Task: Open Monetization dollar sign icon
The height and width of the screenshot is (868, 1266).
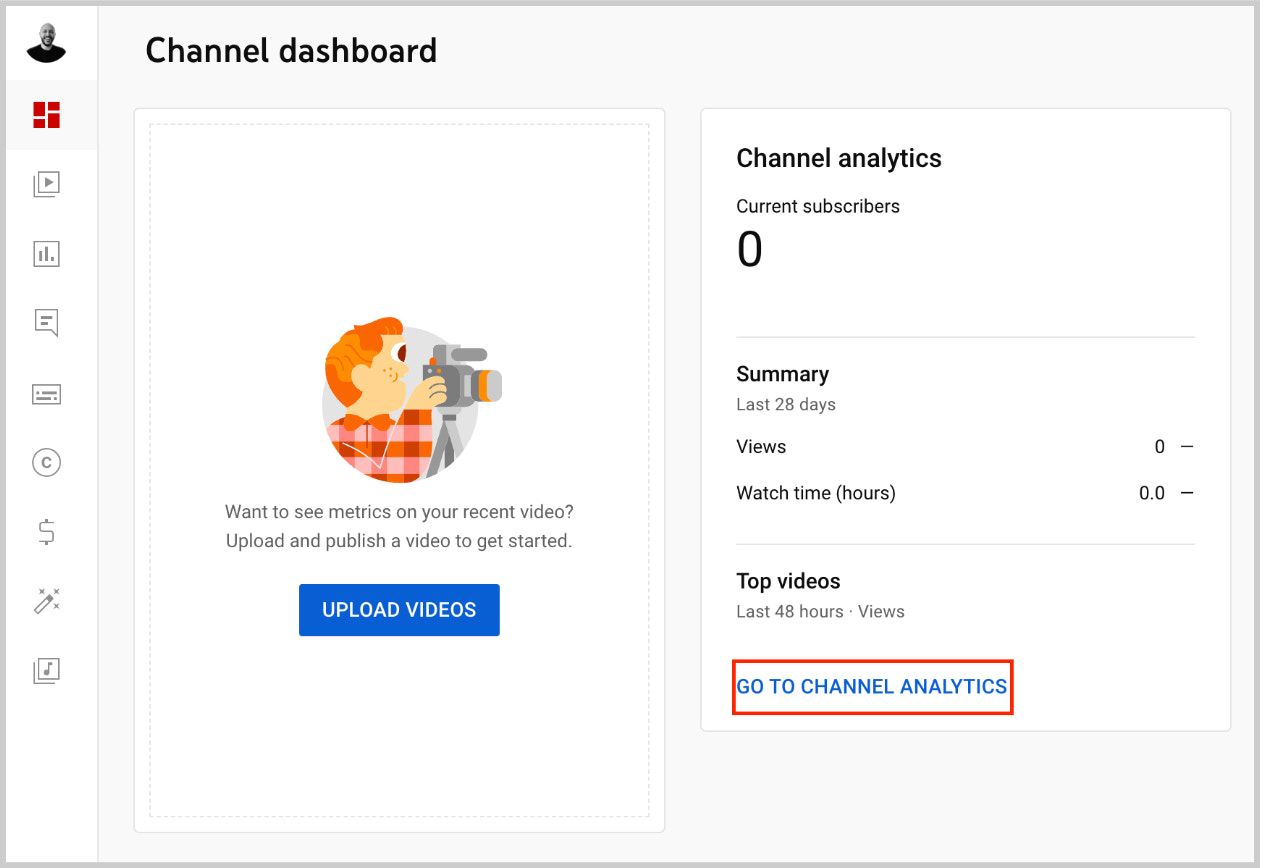Action: coord(47,532)
